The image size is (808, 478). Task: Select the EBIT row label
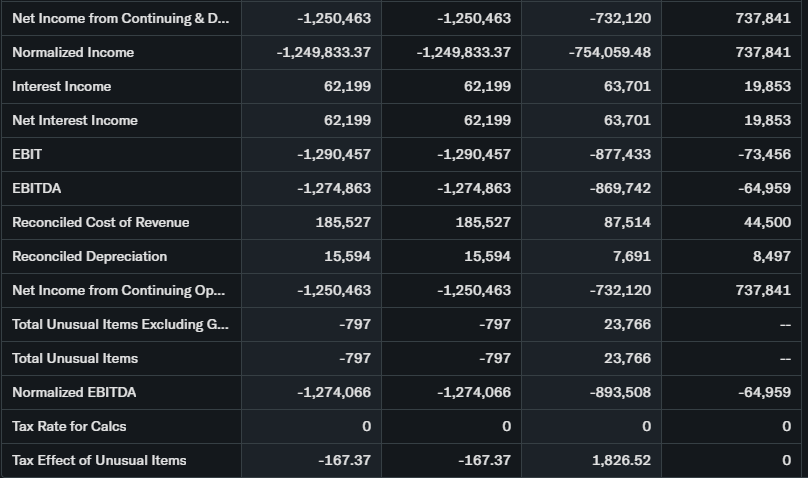[x=27, y=154]
